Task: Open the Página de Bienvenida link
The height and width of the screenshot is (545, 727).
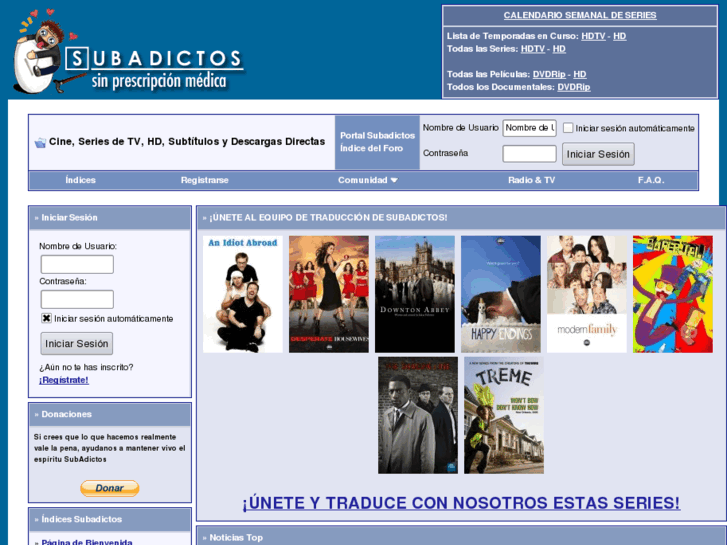Action: [87, 542]
